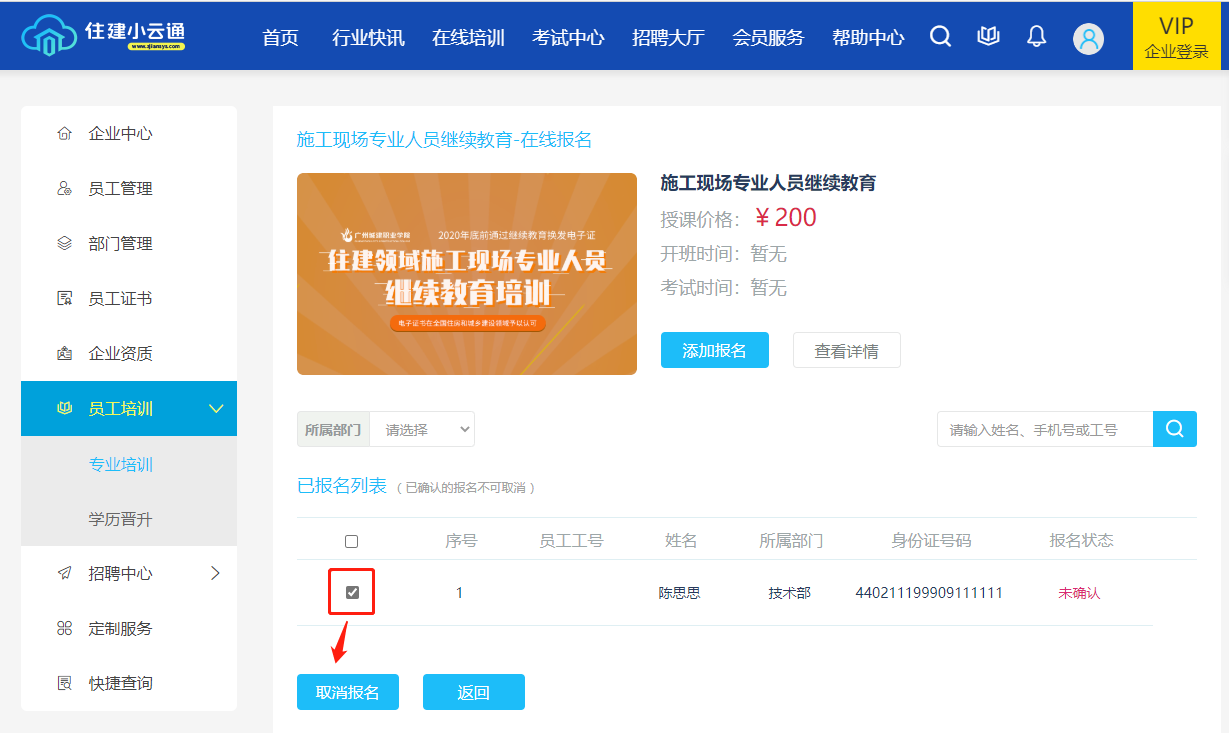Viewport: 1229px width, 733px height.
Task: Toggle the select-all checkbox in table header
Action: 351,541
